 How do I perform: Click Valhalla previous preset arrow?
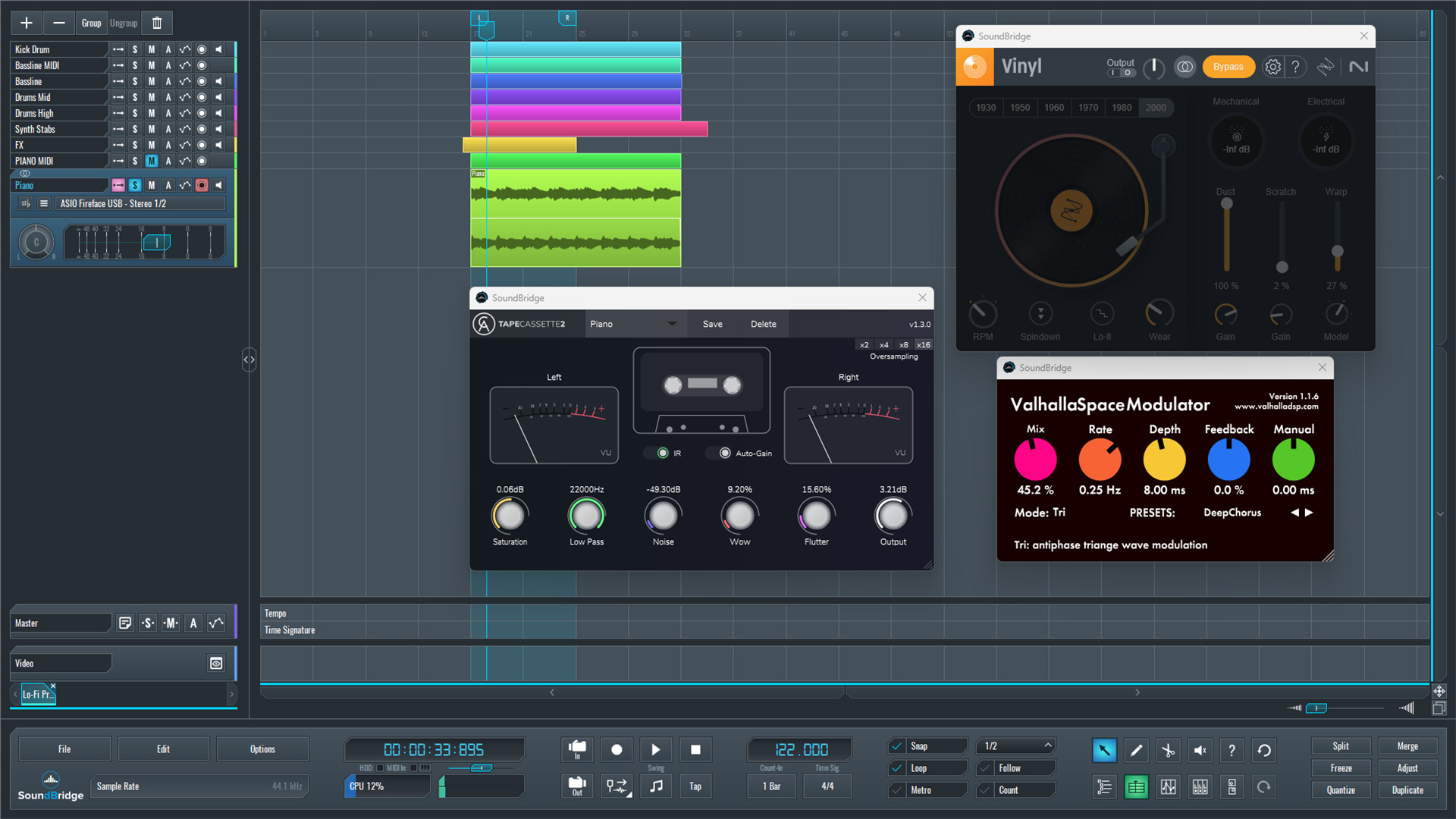point(1294,513)
